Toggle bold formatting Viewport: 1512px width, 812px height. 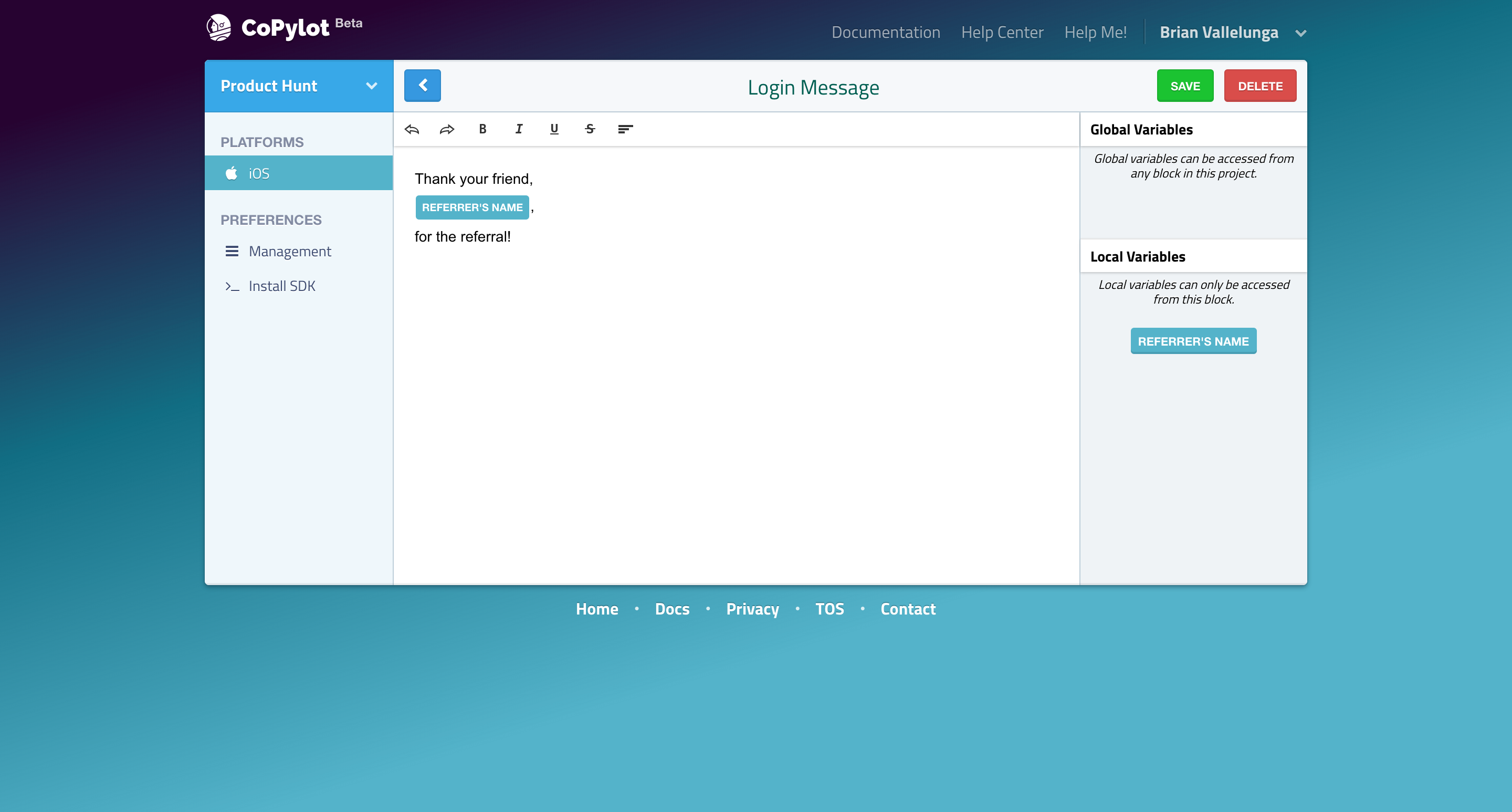click(x=482, y=129)
